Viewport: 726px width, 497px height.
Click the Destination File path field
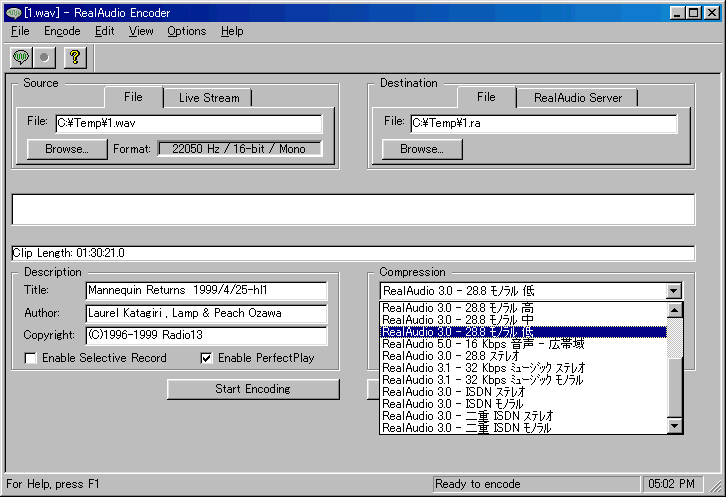tap(544, 123)
